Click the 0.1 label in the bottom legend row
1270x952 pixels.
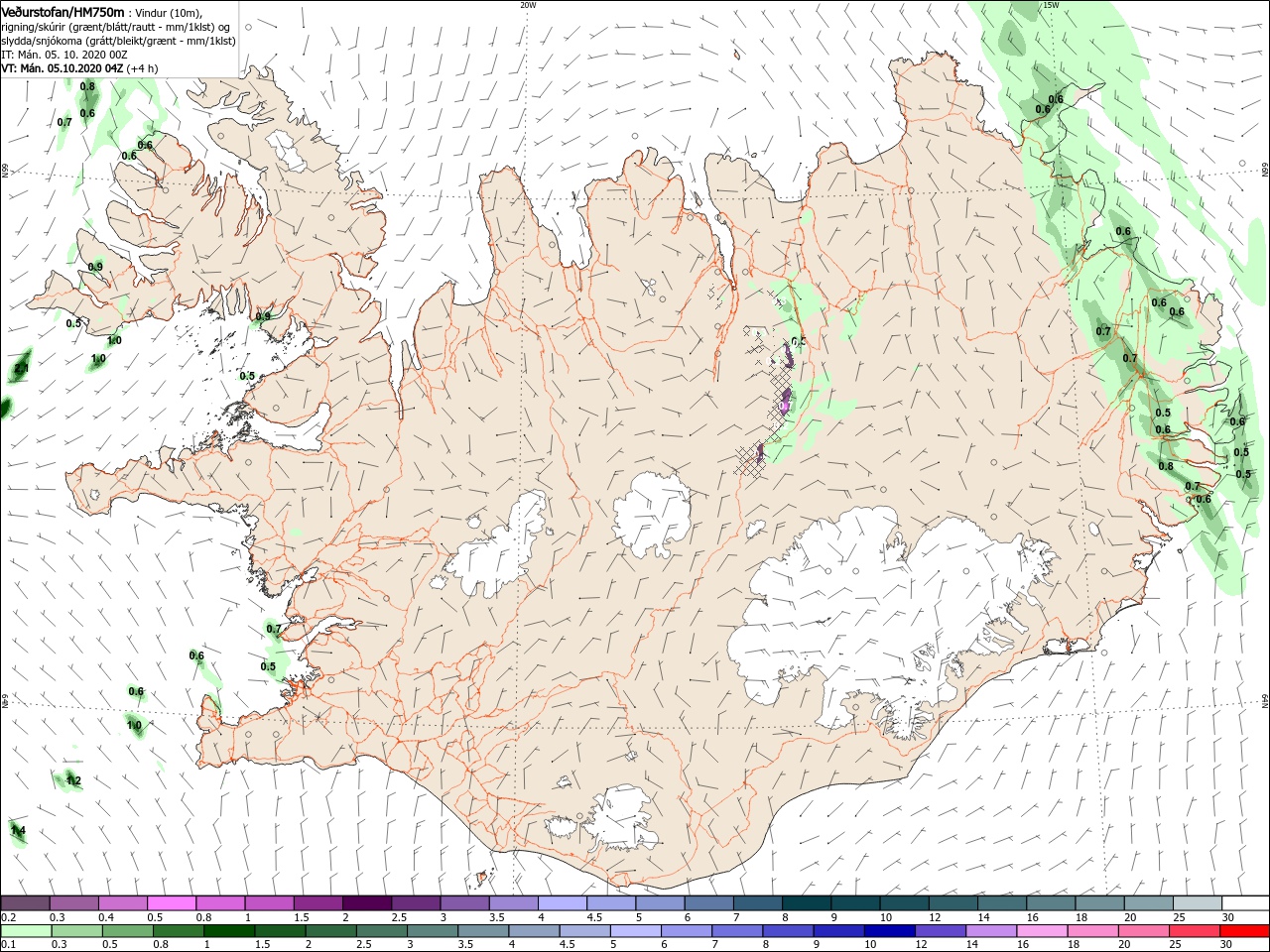tap(7, 945)
